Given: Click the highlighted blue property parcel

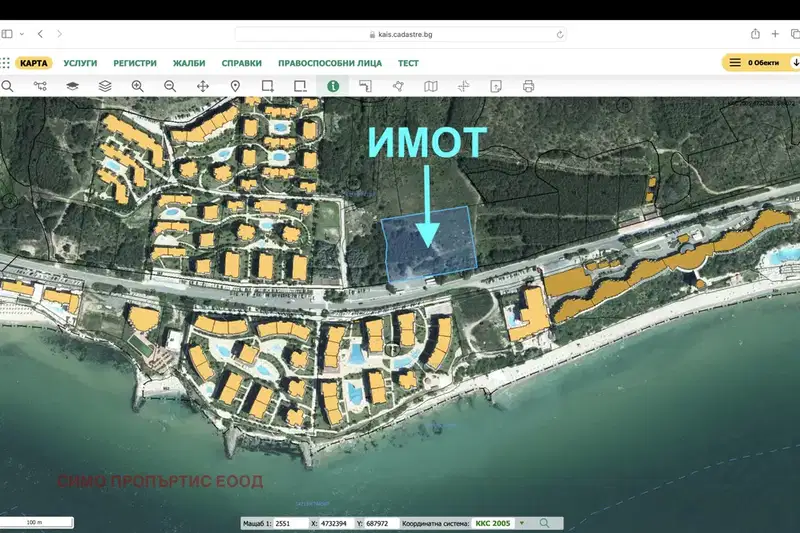Looking at the screenshot, I should (x=430, y=243).
